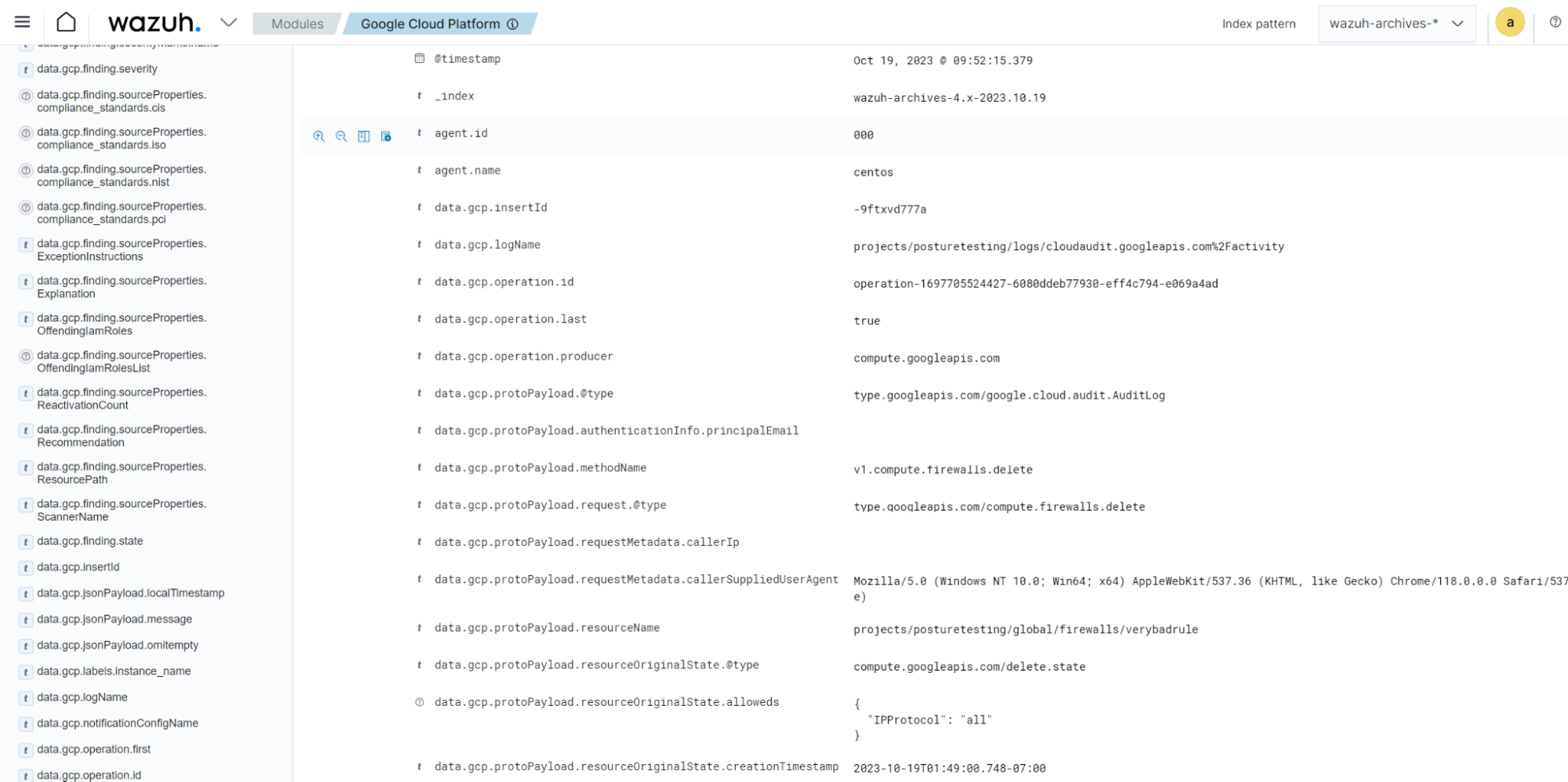Click the resourceName value verybadrule

(1025, 630)
